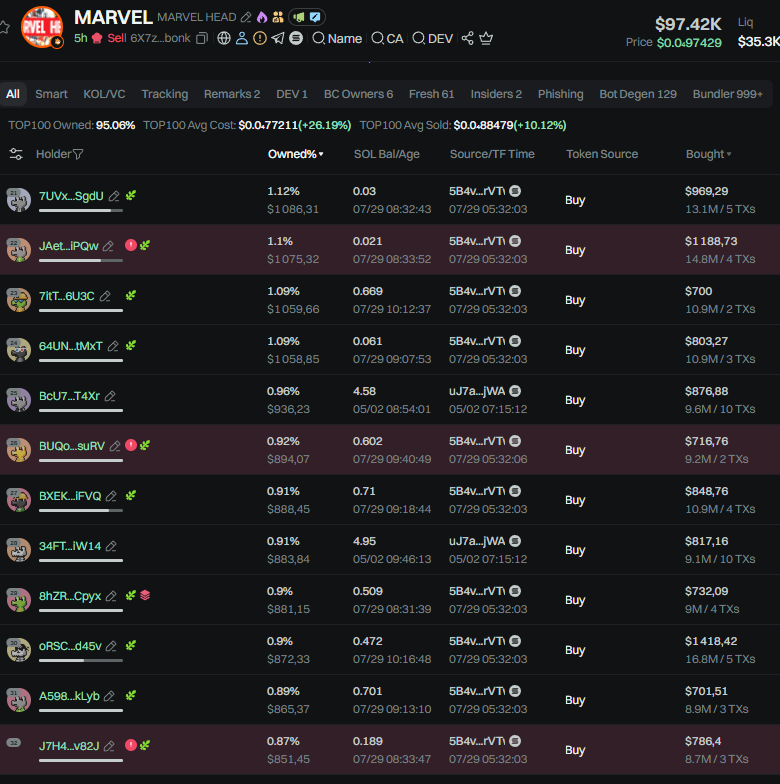Viewport: 780px width, 784px height.
Task: Copy the 6X7z...bonk contract address
Action: coord(202,38)
